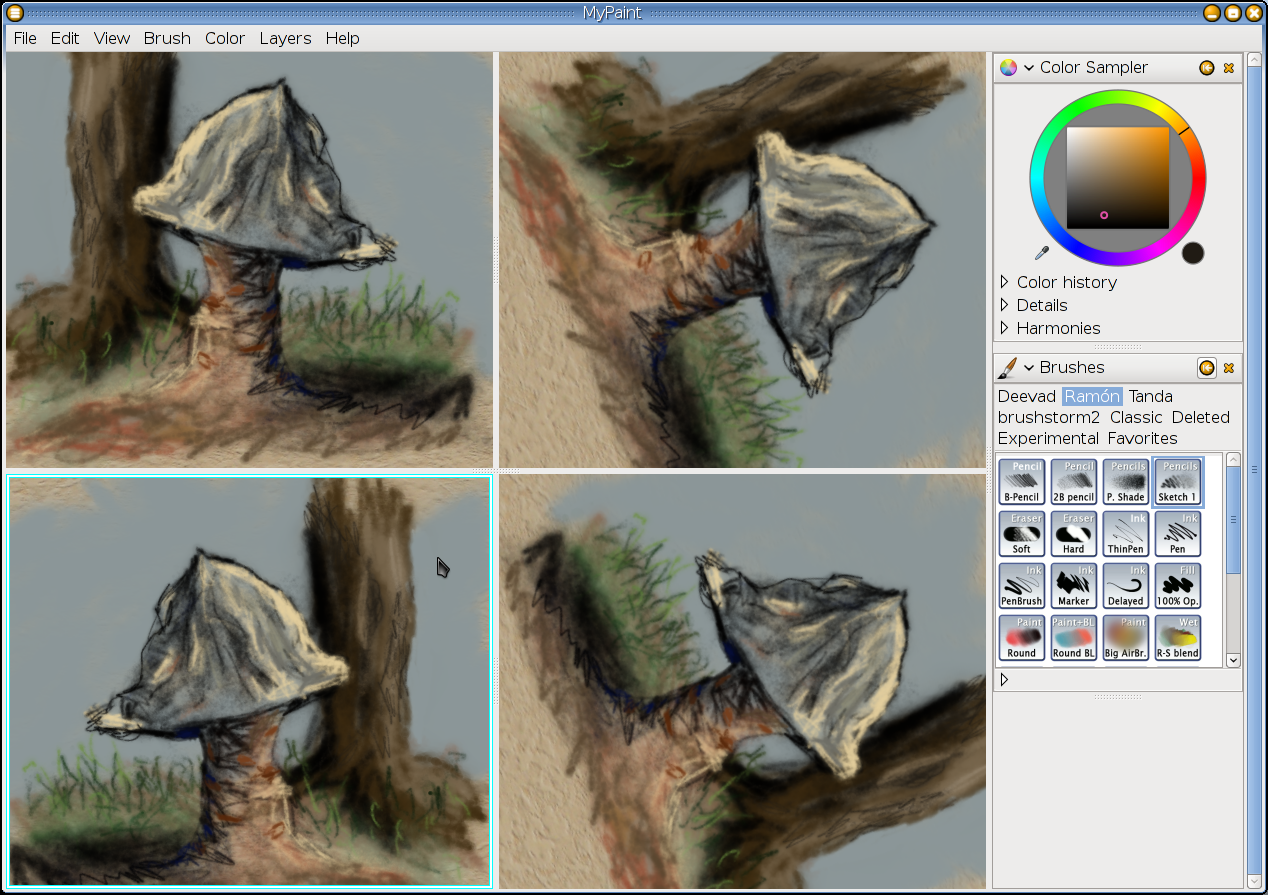The width and height of the screenshot is (1268, 895).
Task: Switch to the ThinPen ink brush
Action: tap(1125, 534)
